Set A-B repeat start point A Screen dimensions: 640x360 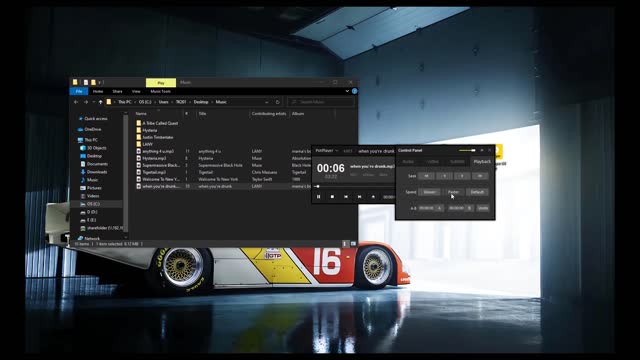440,208
